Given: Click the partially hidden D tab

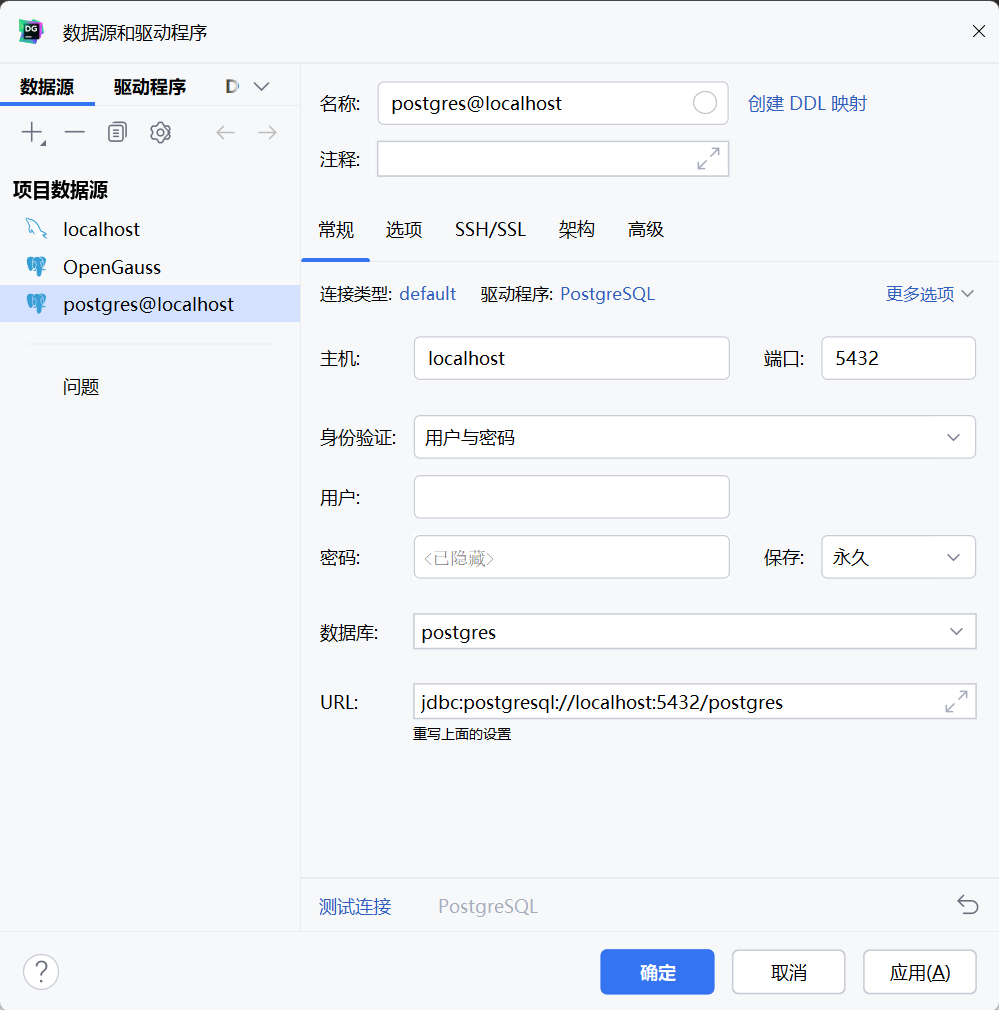Looking at the screenshot, I should [x=232, y=86].
